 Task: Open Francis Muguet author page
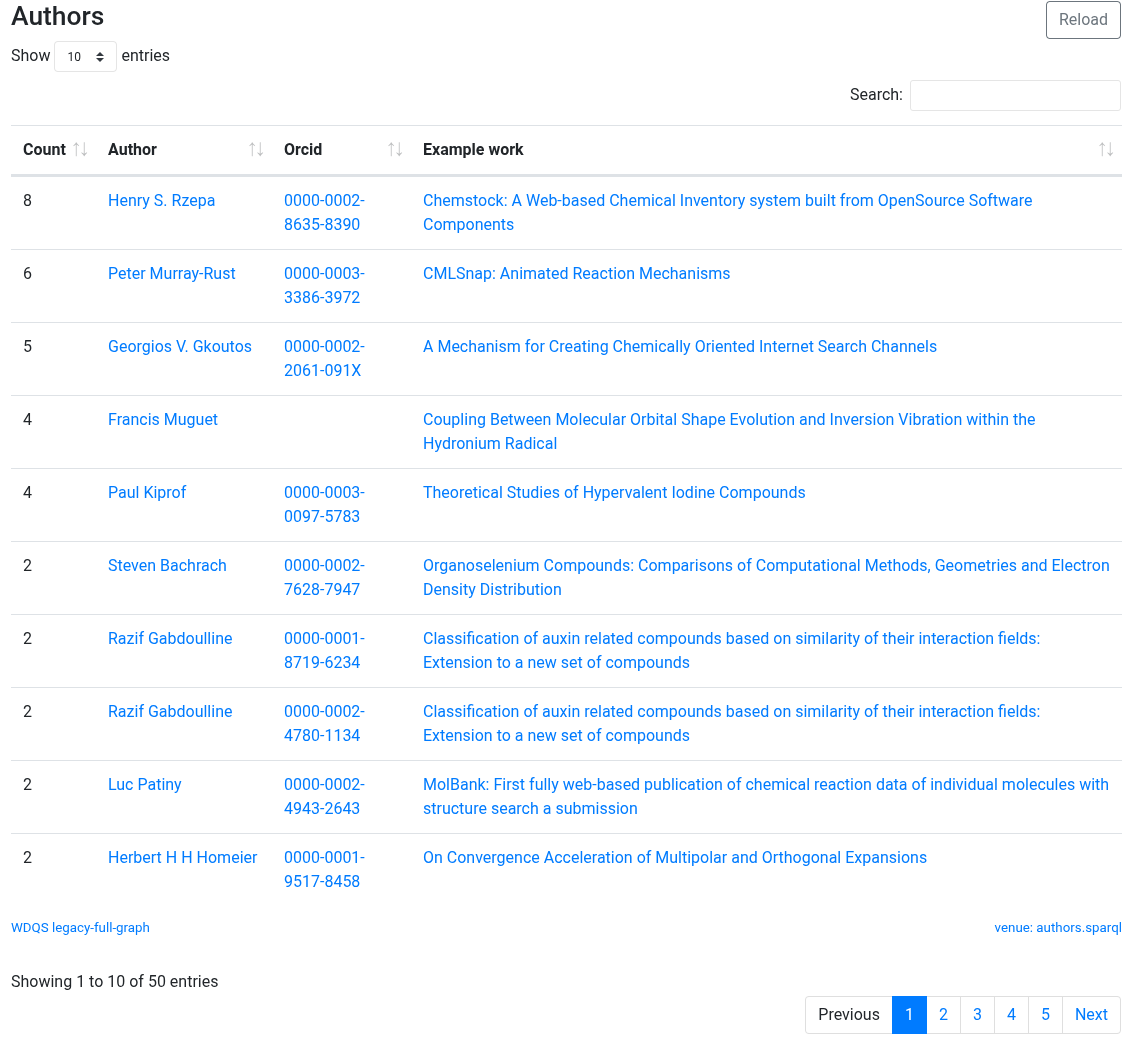pos(163,420)
